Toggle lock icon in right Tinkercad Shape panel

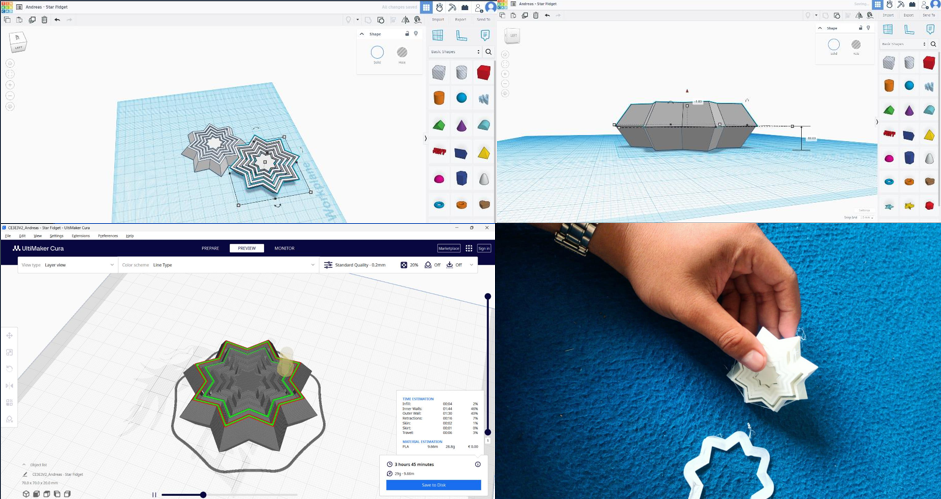click(859, 28)
